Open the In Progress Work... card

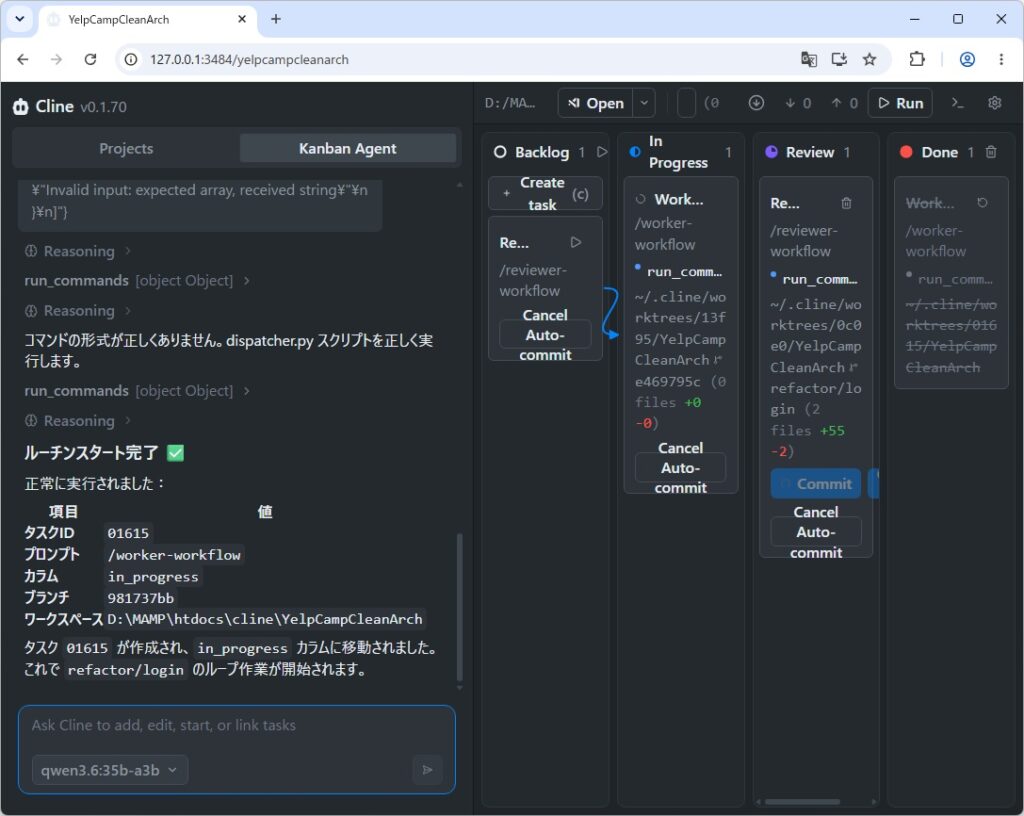pos(679,200)
